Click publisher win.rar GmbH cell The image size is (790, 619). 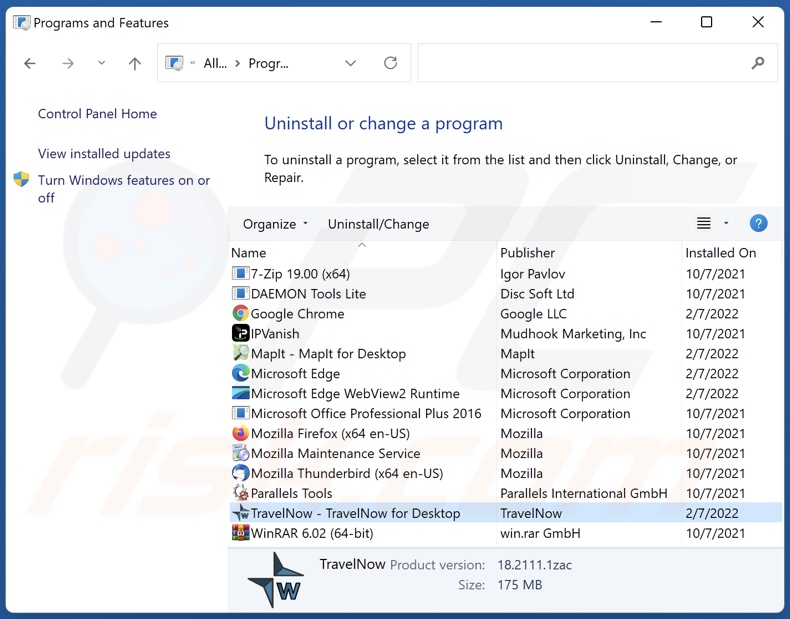pos(540,533)
